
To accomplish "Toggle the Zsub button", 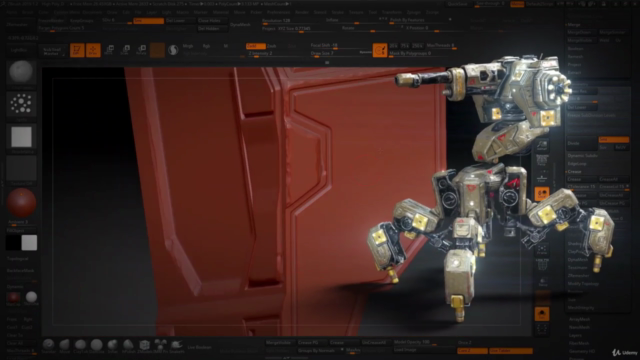I will click(271, 46).
